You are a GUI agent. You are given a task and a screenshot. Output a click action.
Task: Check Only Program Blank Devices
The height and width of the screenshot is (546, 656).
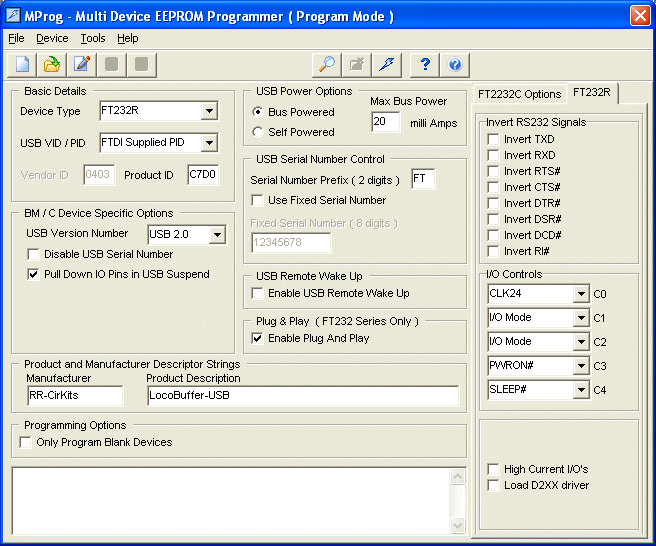coord(26,442)
